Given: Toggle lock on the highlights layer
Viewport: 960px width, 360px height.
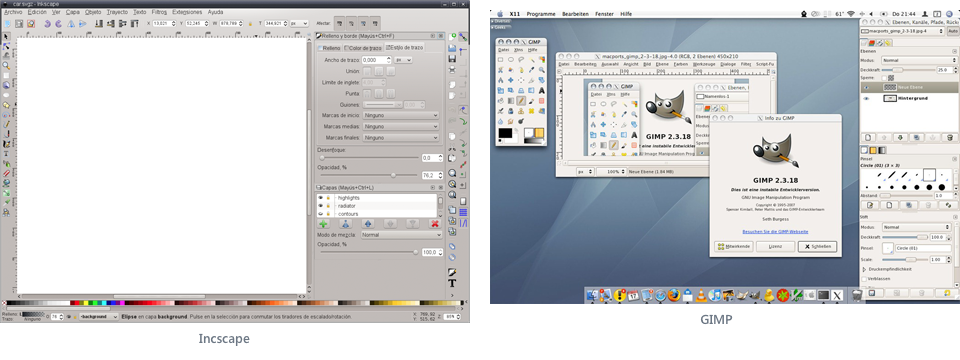Looking at the screenshot, I should pyautogui.click(x=328, y=198).
